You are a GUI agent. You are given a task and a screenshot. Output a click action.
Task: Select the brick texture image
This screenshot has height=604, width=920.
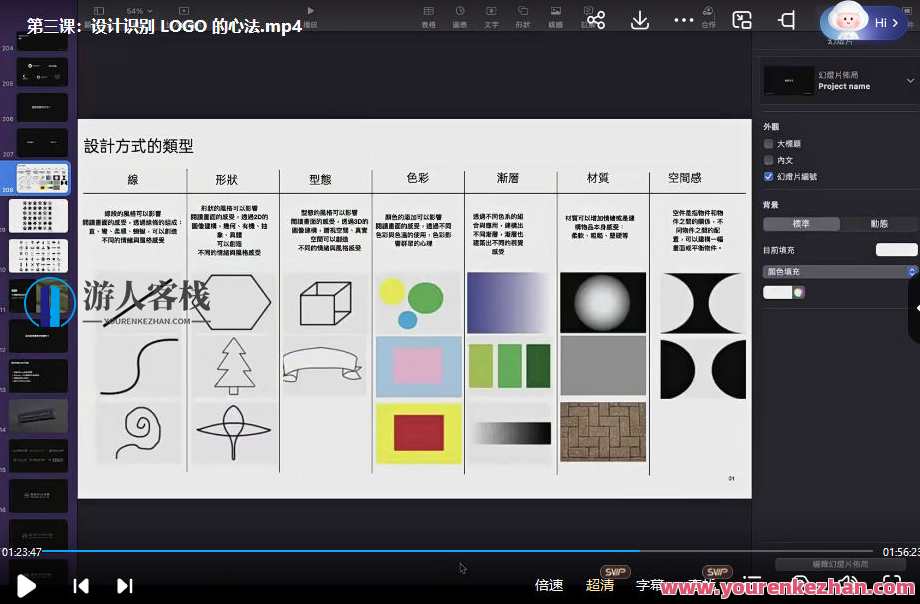click(603, 432)
